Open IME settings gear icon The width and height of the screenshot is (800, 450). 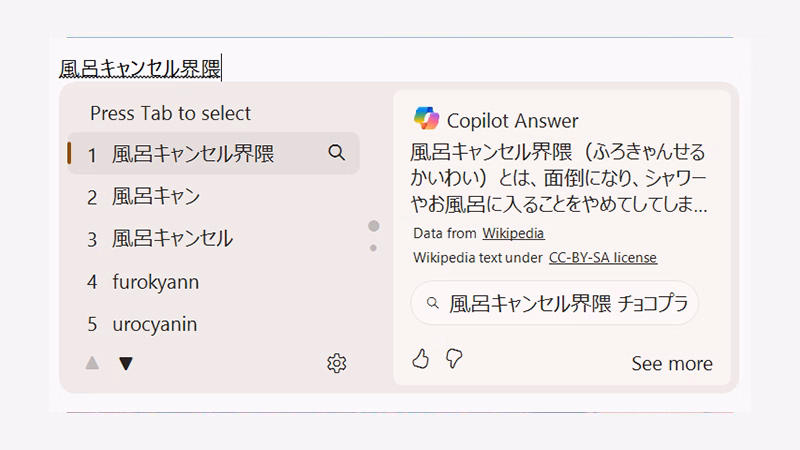(337, 363)
